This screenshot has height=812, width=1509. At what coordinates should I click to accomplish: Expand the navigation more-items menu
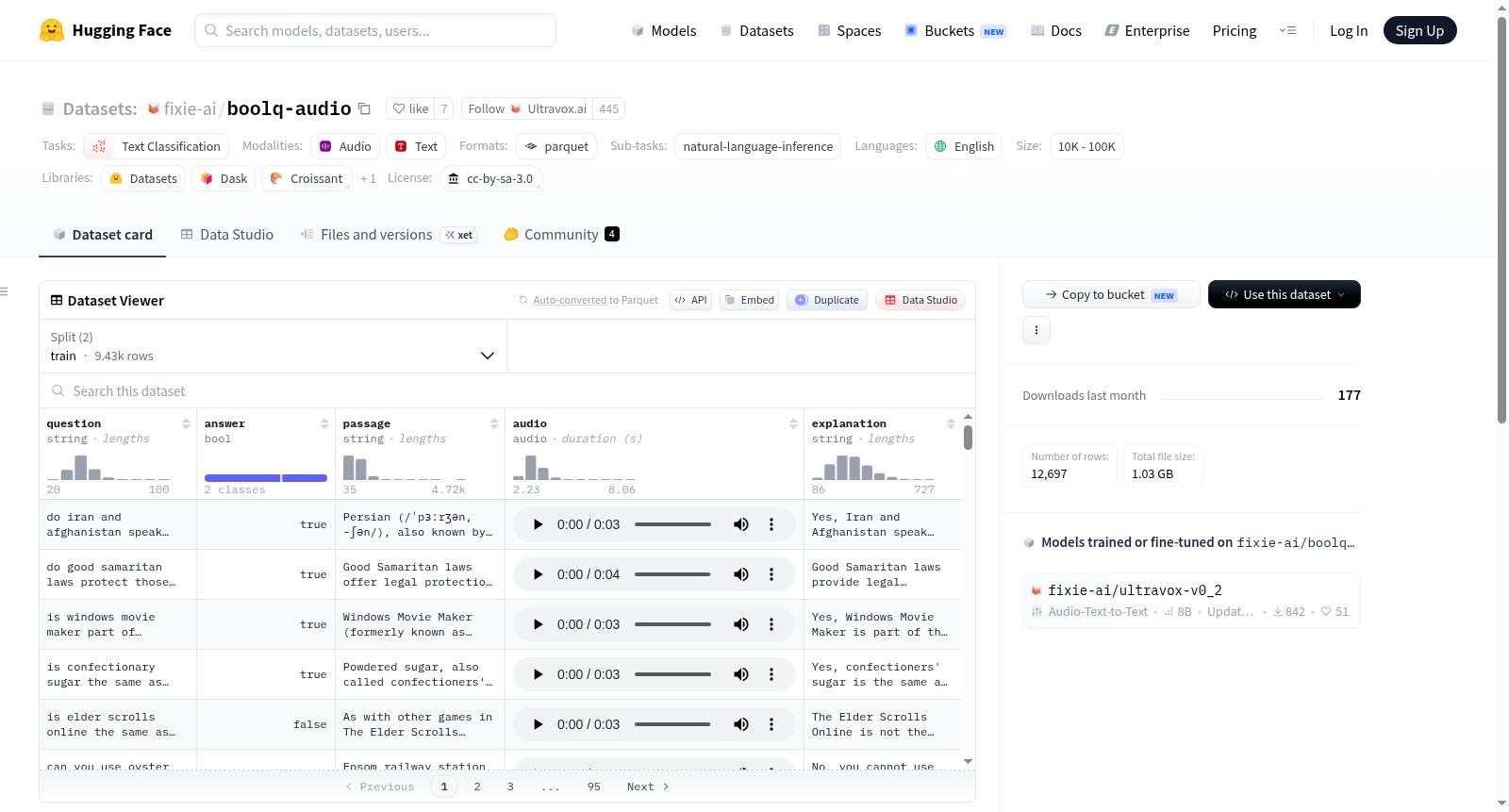[x=1287, y=30]
